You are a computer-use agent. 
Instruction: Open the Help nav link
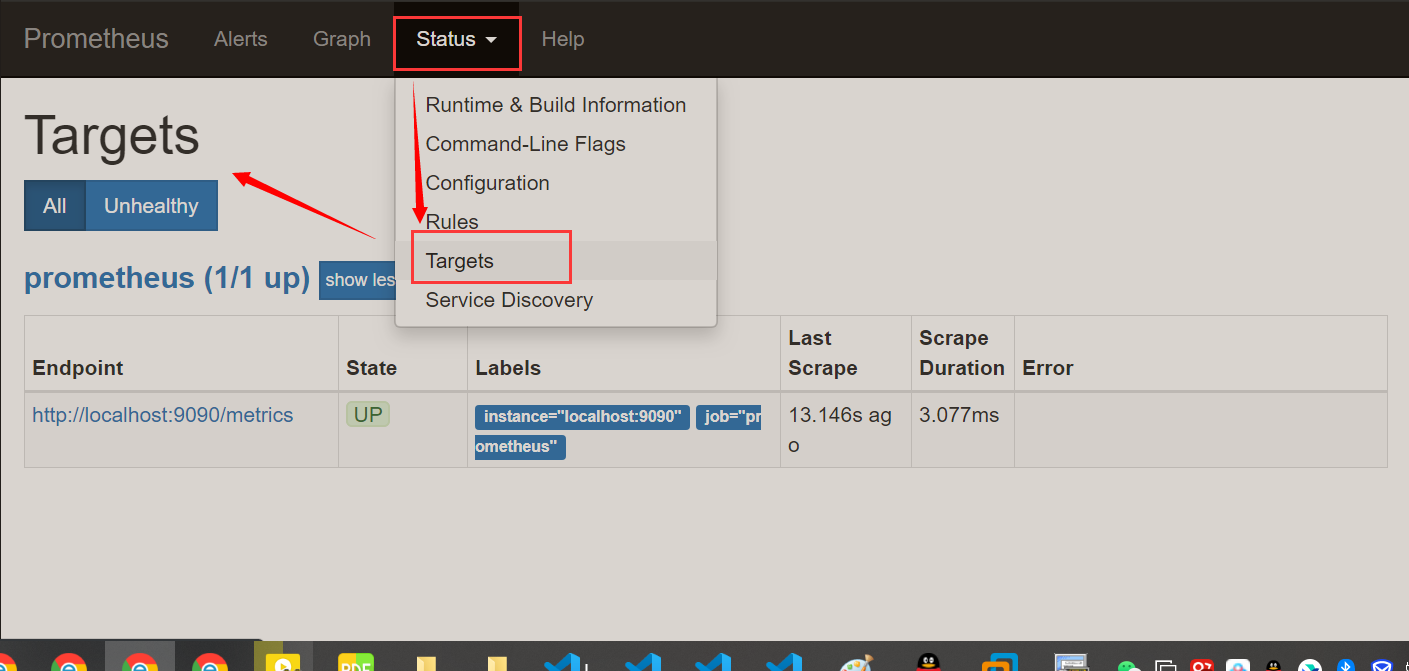click(x=563, y=39)
